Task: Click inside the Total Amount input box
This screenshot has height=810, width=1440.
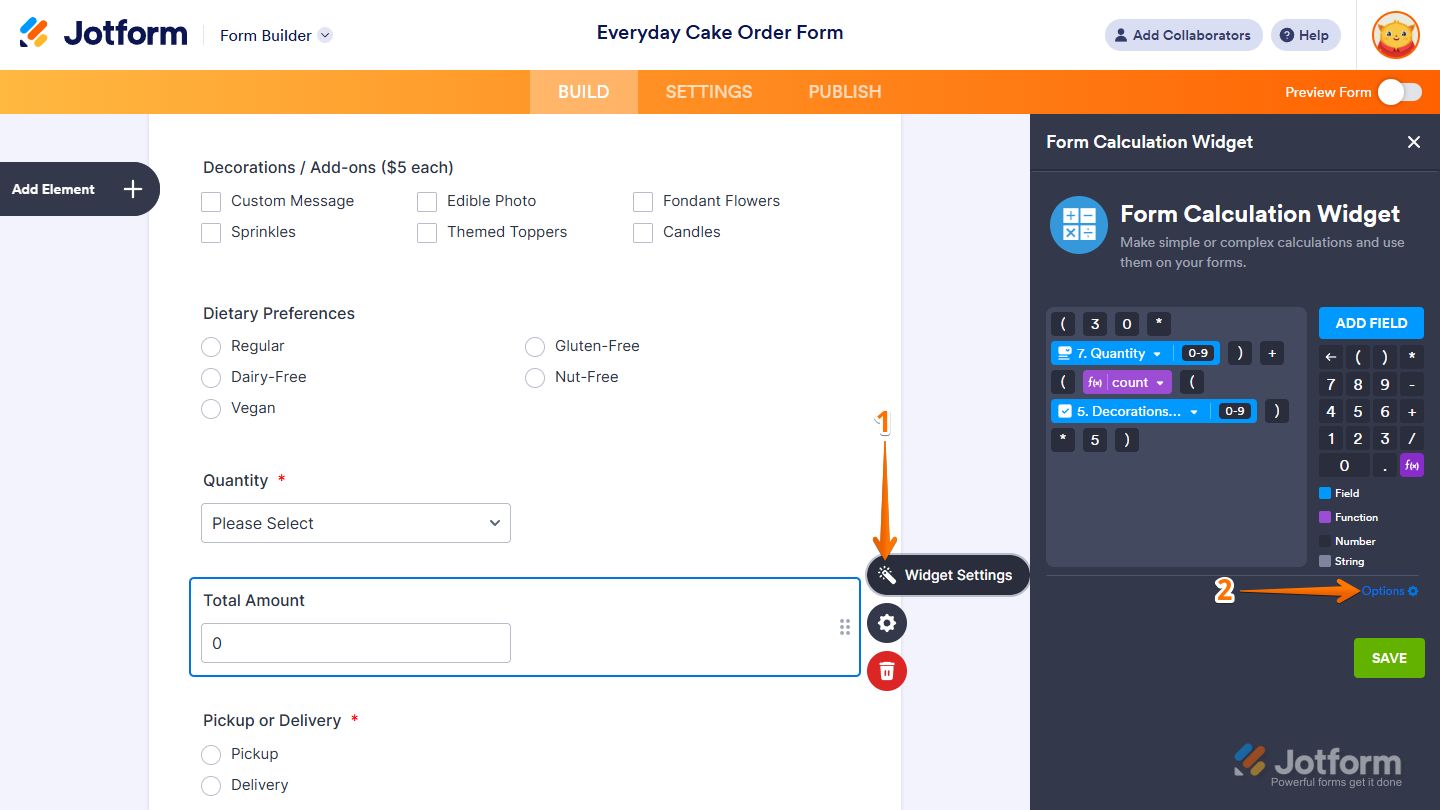Action: (355, 643)
